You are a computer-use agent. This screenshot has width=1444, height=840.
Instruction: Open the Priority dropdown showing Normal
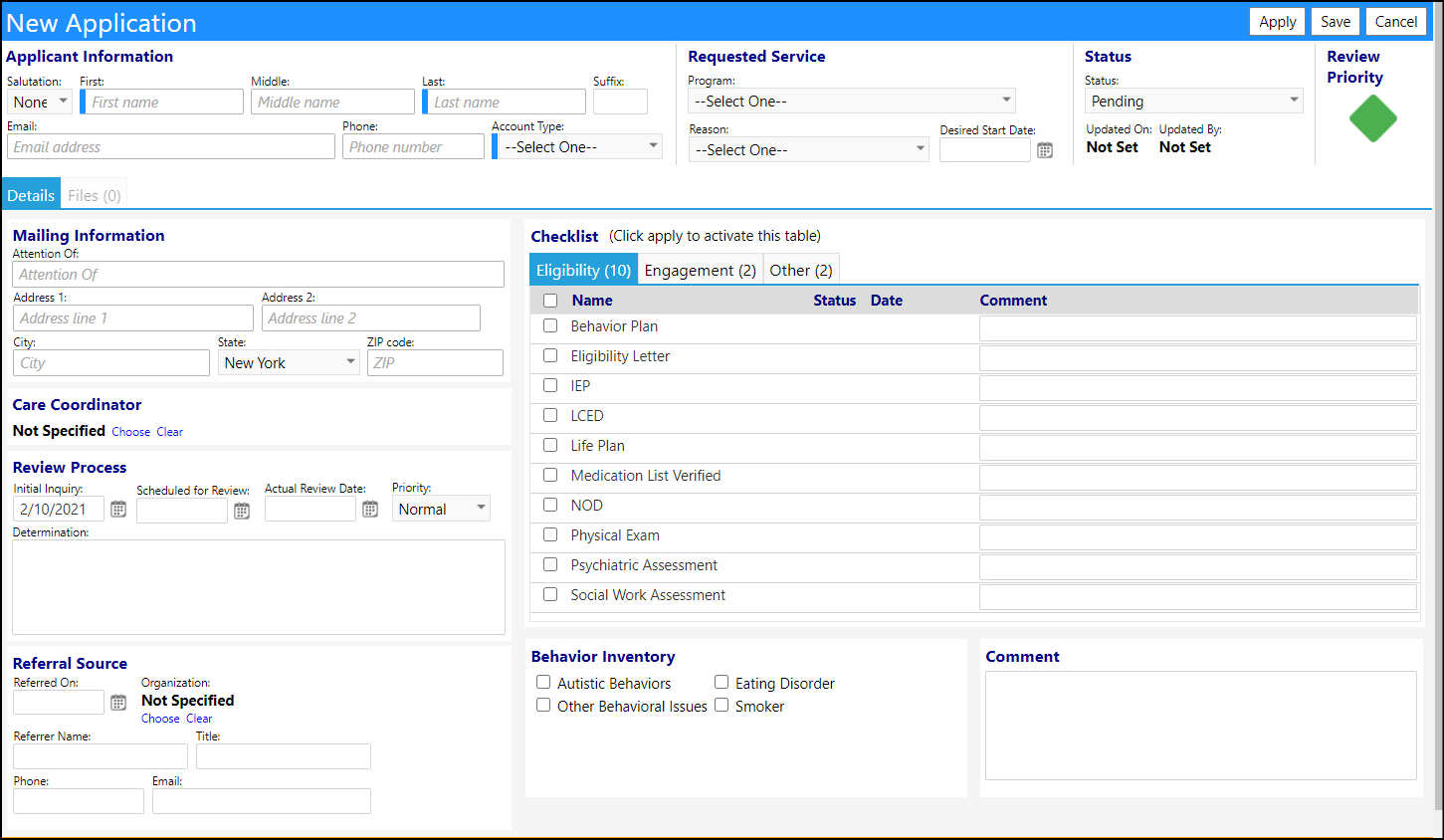pos(441,509)
